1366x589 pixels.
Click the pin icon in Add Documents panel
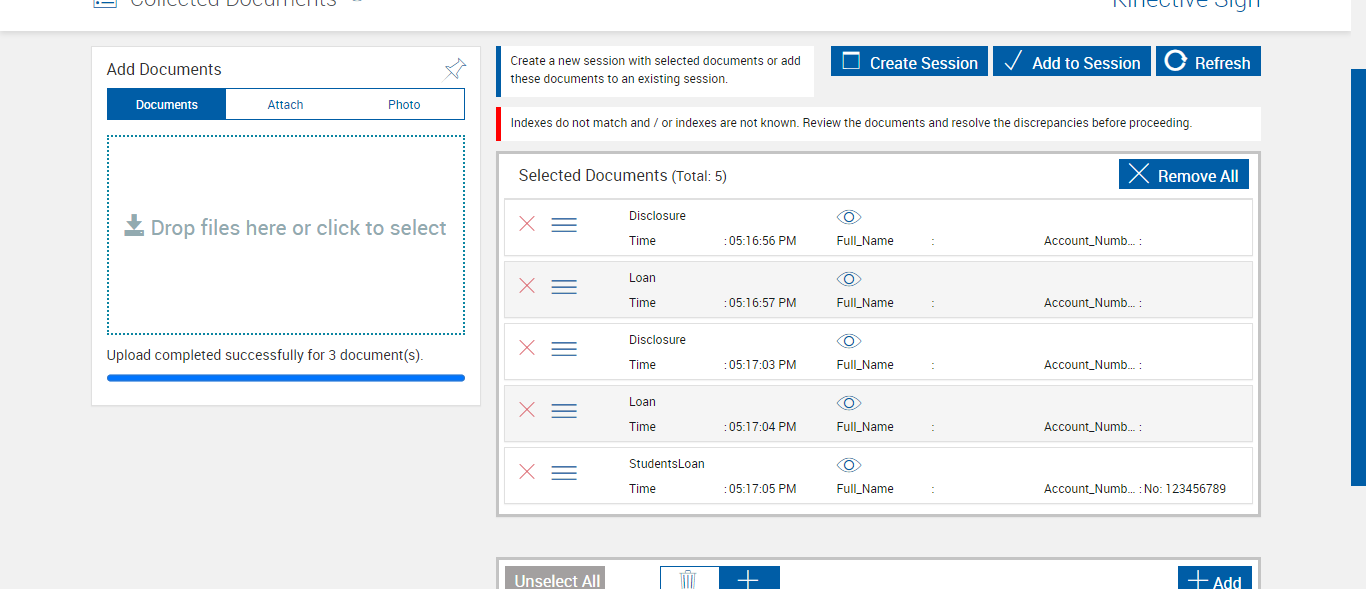(x=455, y=69)
